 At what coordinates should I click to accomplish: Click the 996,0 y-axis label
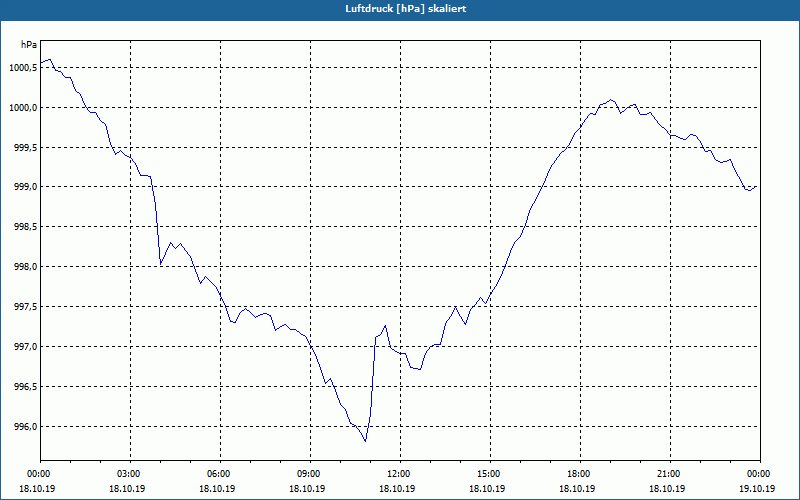click(x=25, y=427)
